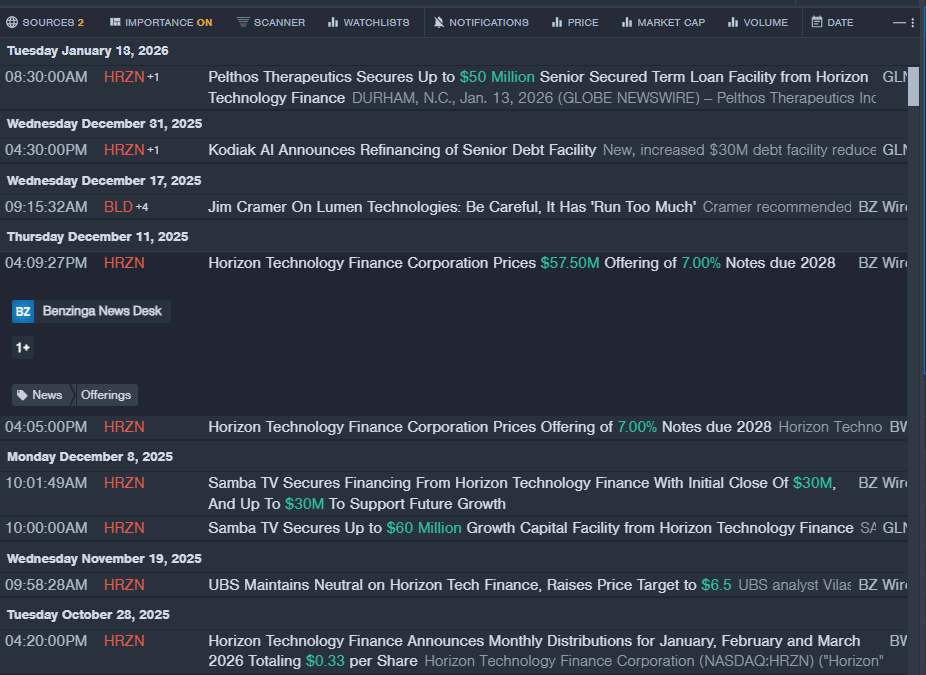Click the Market Cap chart icon
Viewport: 926px width, 675px height.
[625, 22]
